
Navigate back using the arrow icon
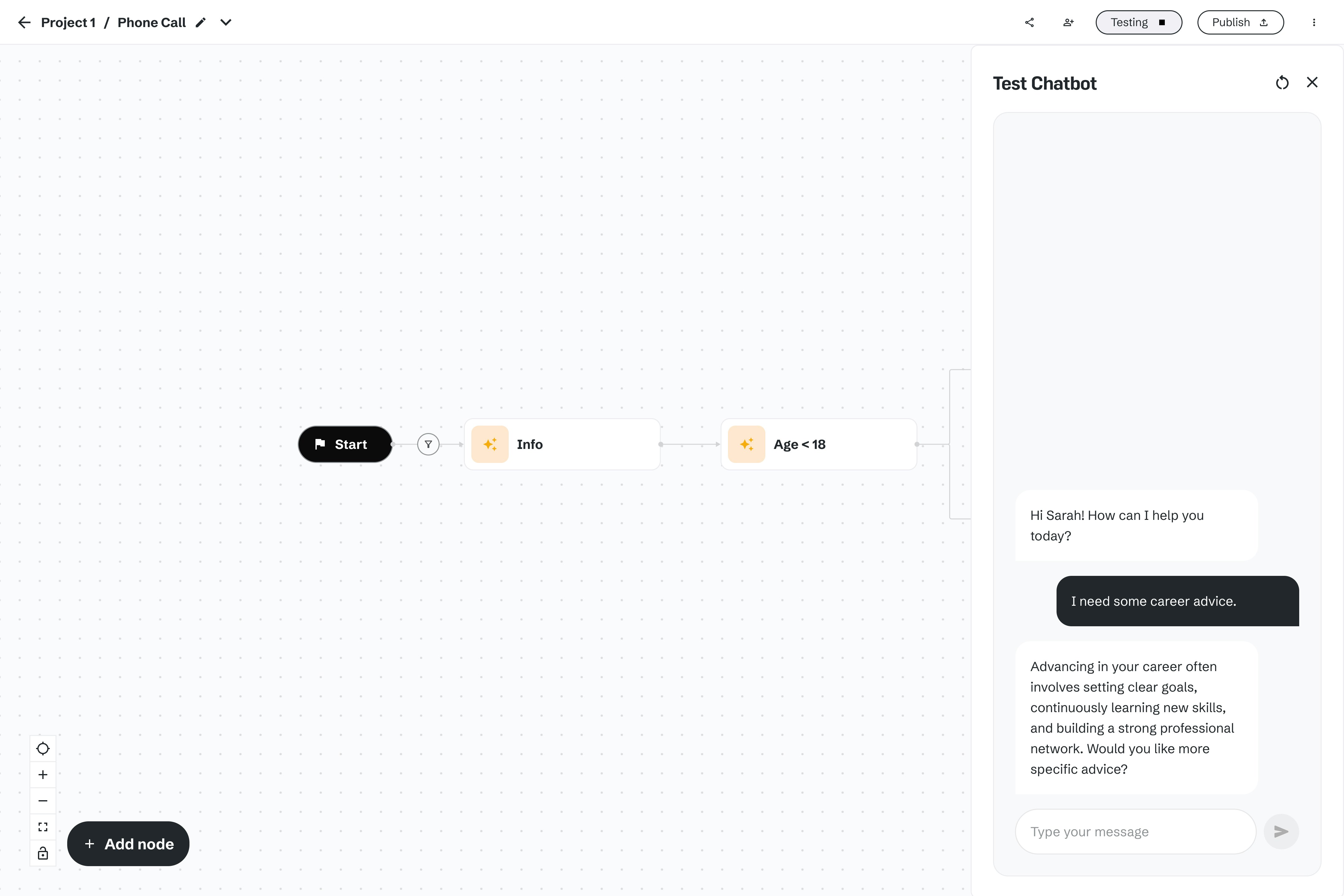coord(24,22)
